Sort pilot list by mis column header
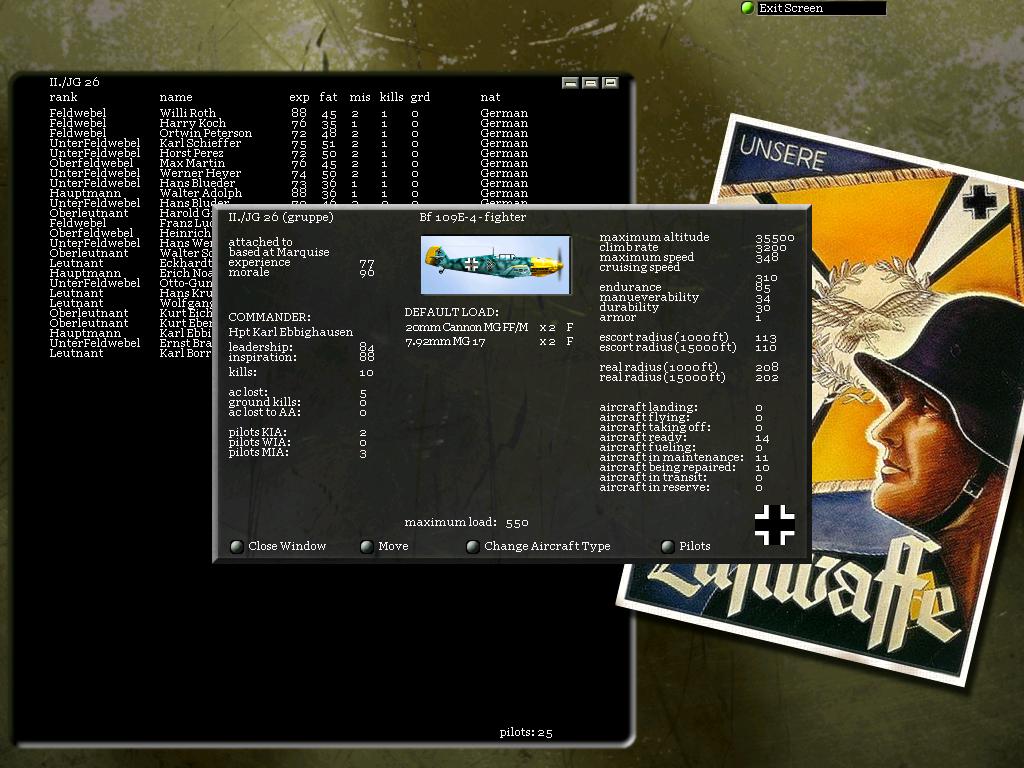This screenshot has width=1024, height=768. [360, 97]
